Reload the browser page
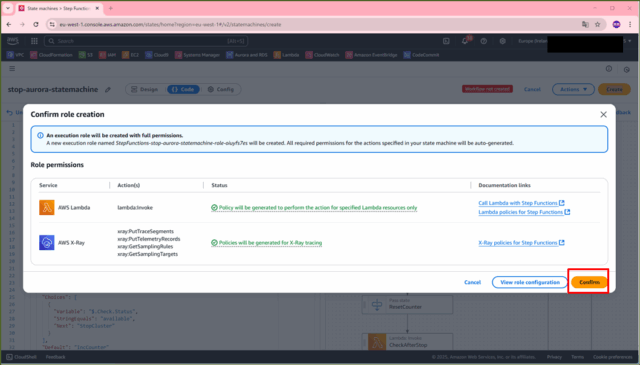This screenshot has height=365, width=640. tap(36, 24)
